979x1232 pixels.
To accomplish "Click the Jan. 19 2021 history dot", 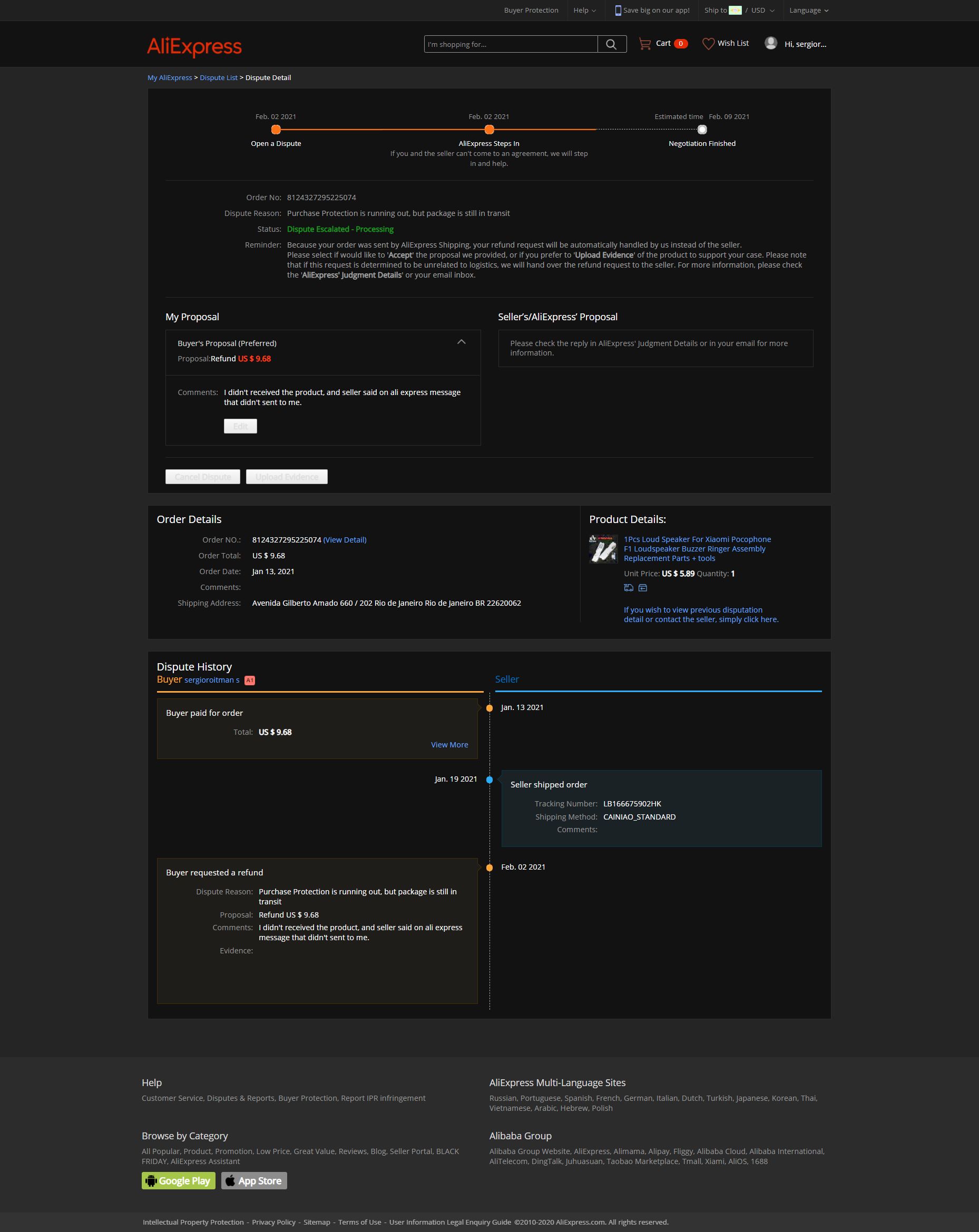I will [490, 780].
